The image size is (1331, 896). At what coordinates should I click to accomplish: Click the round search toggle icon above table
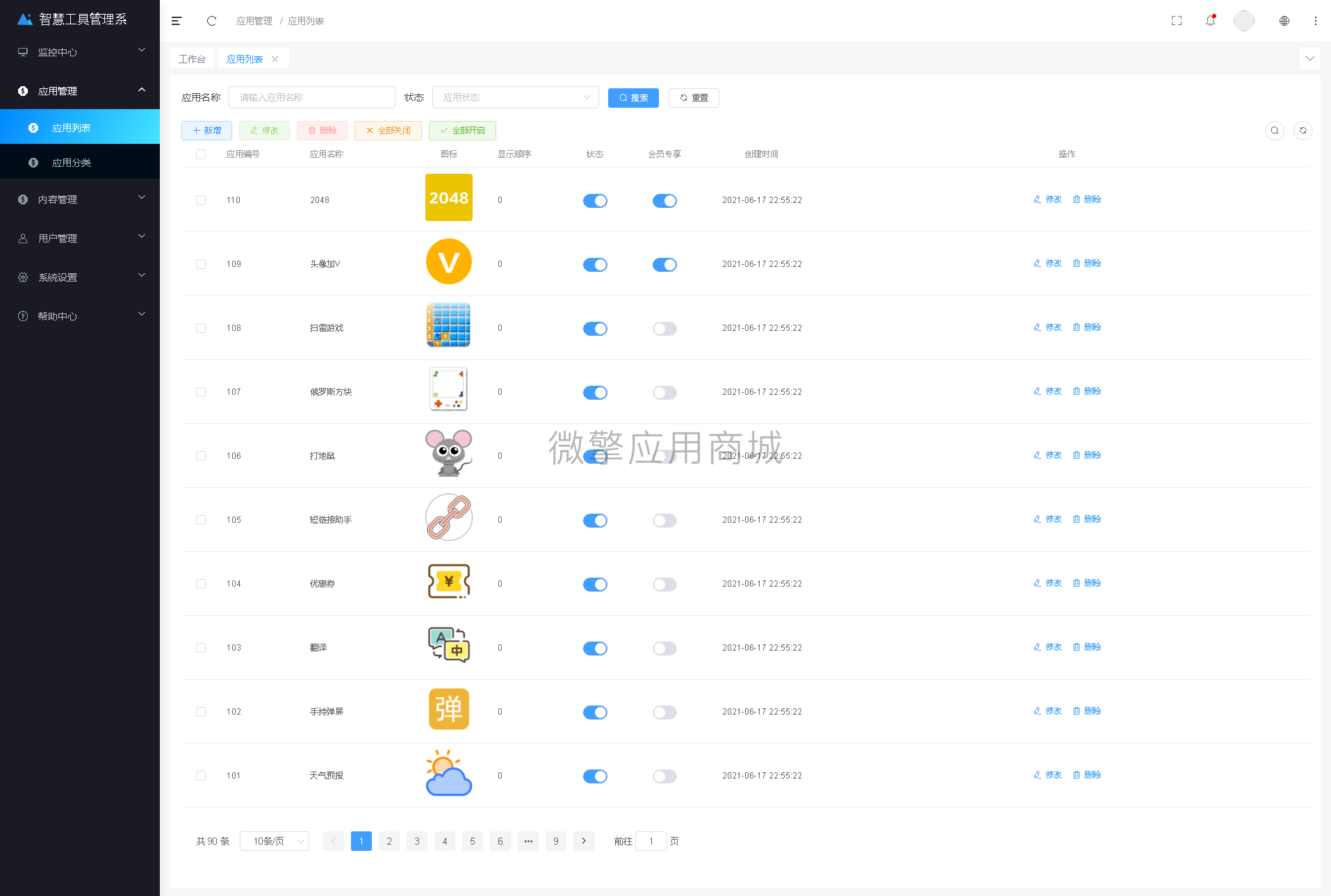(x=1275, y=130)
